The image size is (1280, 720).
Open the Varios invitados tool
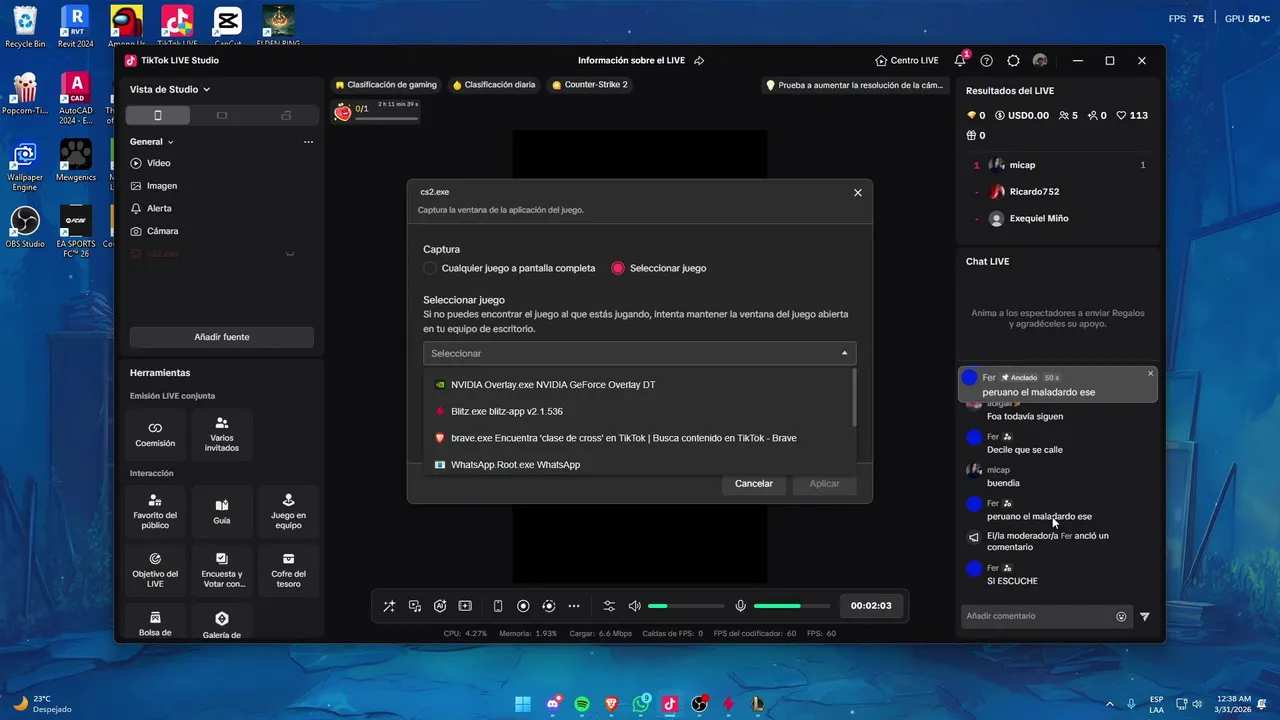pos(222,434)
